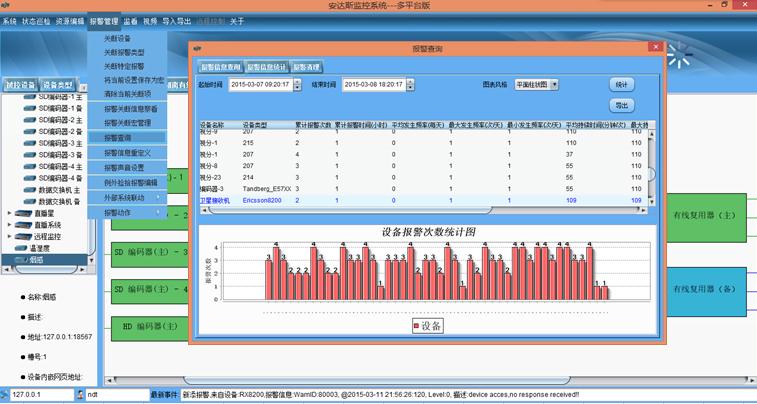Switch to the 被控设备 tab
The width and height of the screenshot is (757, 404).
pos(20,85)
